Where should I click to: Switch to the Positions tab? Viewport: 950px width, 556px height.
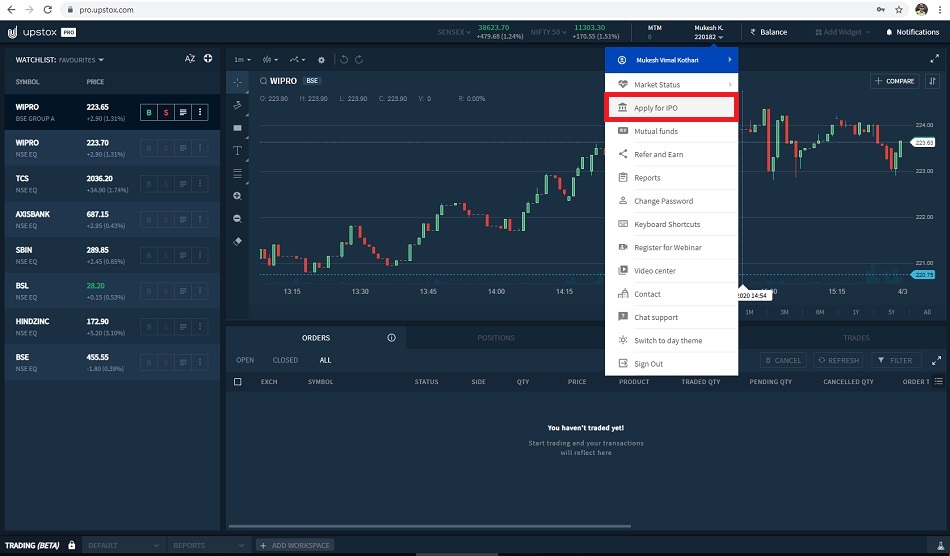point(496,338)
